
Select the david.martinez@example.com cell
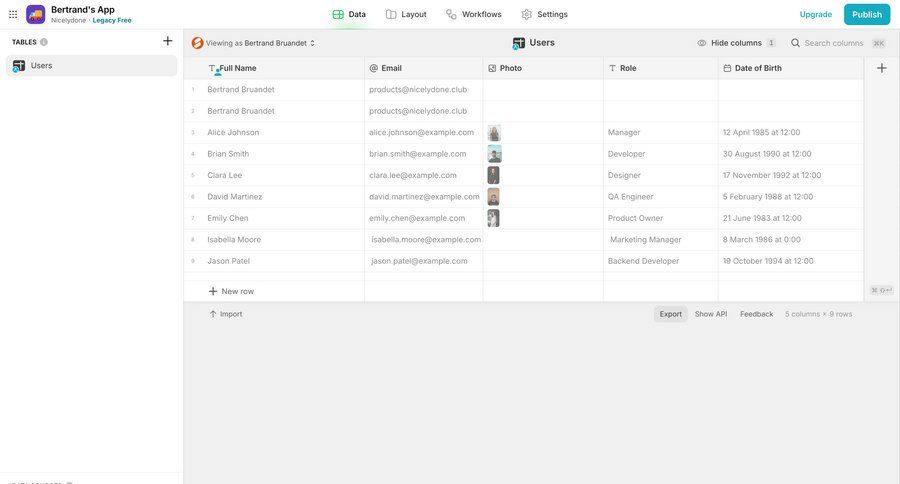click(424, 196)
